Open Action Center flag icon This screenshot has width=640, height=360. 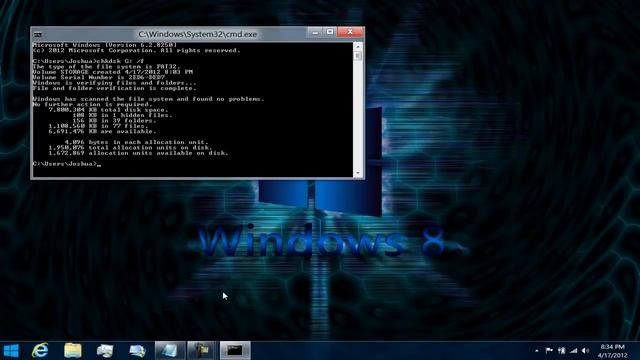click(549, 351)
